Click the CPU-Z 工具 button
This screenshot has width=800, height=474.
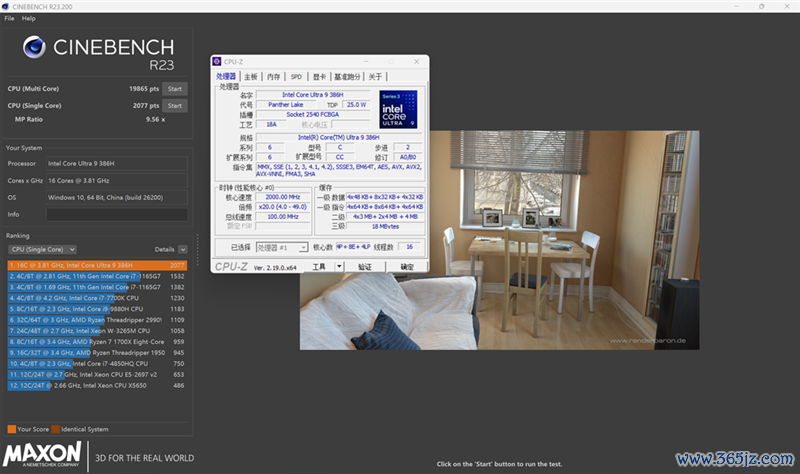click(319, 267)
